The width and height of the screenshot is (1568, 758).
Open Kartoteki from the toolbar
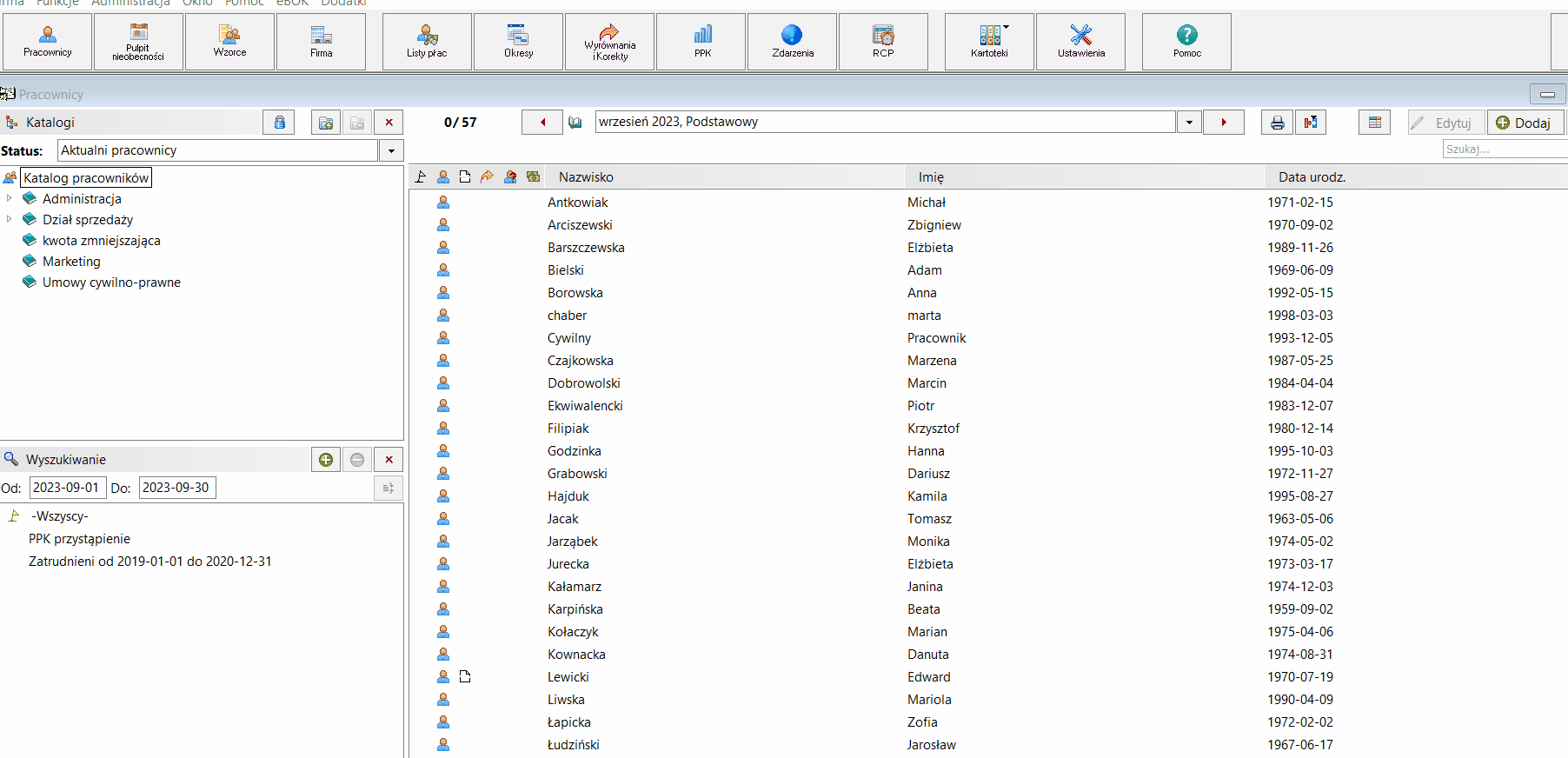(989, 42)
